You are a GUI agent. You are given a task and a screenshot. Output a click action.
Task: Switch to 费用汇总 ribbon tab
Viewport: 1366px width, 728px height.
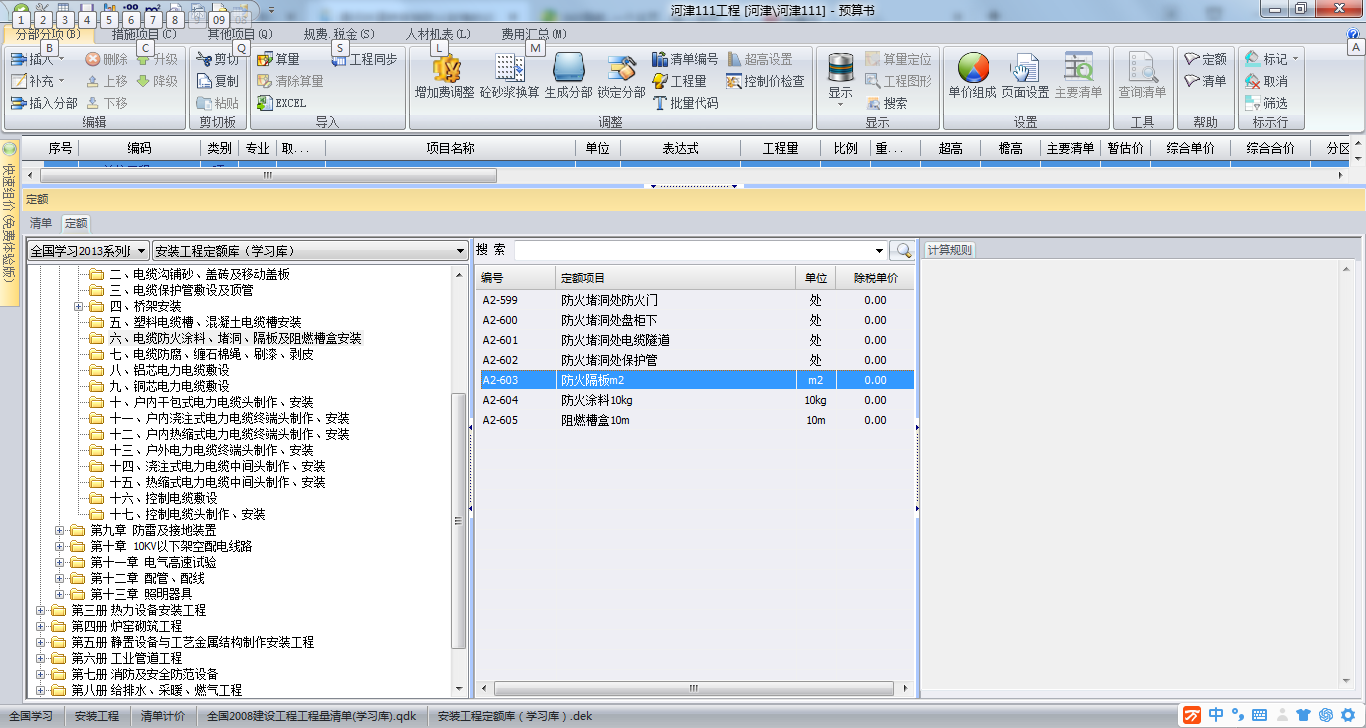click(534, 34)
